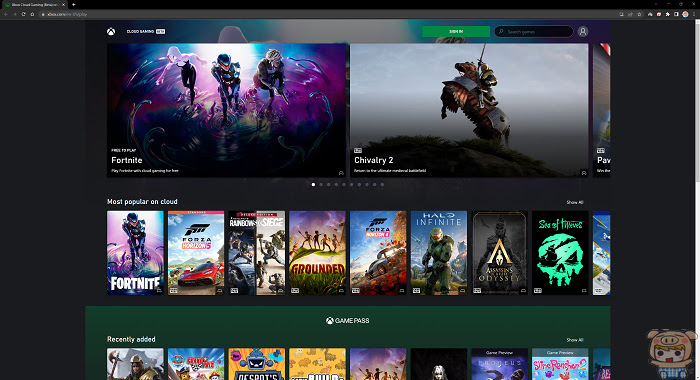Open the Halo Infinite game tile
The width and height of the screenshot is (700, 380).
coord(439,253)
